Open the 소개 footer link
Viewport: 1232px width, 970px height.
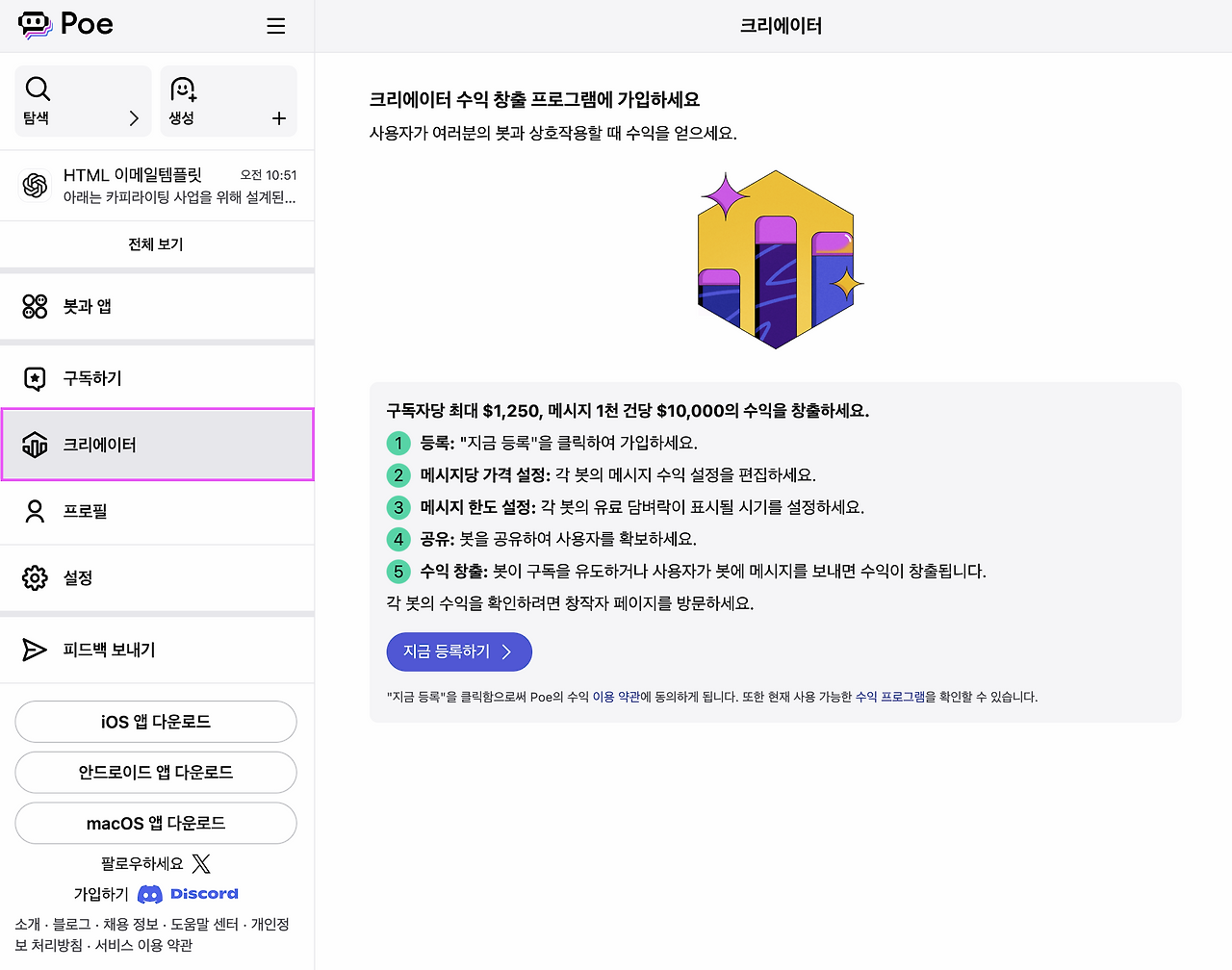click(x=28, y=924)
